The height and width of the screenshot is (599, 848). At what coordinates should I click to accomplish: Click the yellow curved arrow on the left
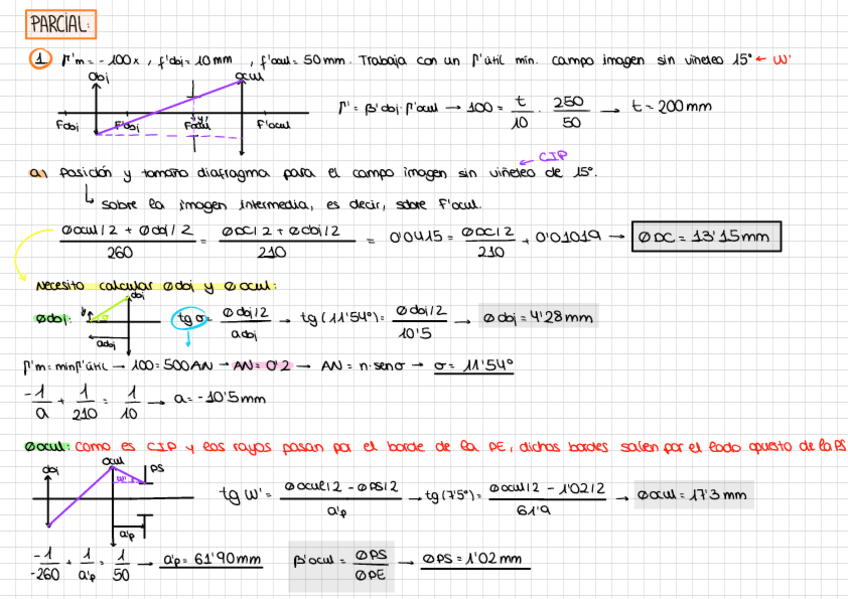(x=32, y=253)
